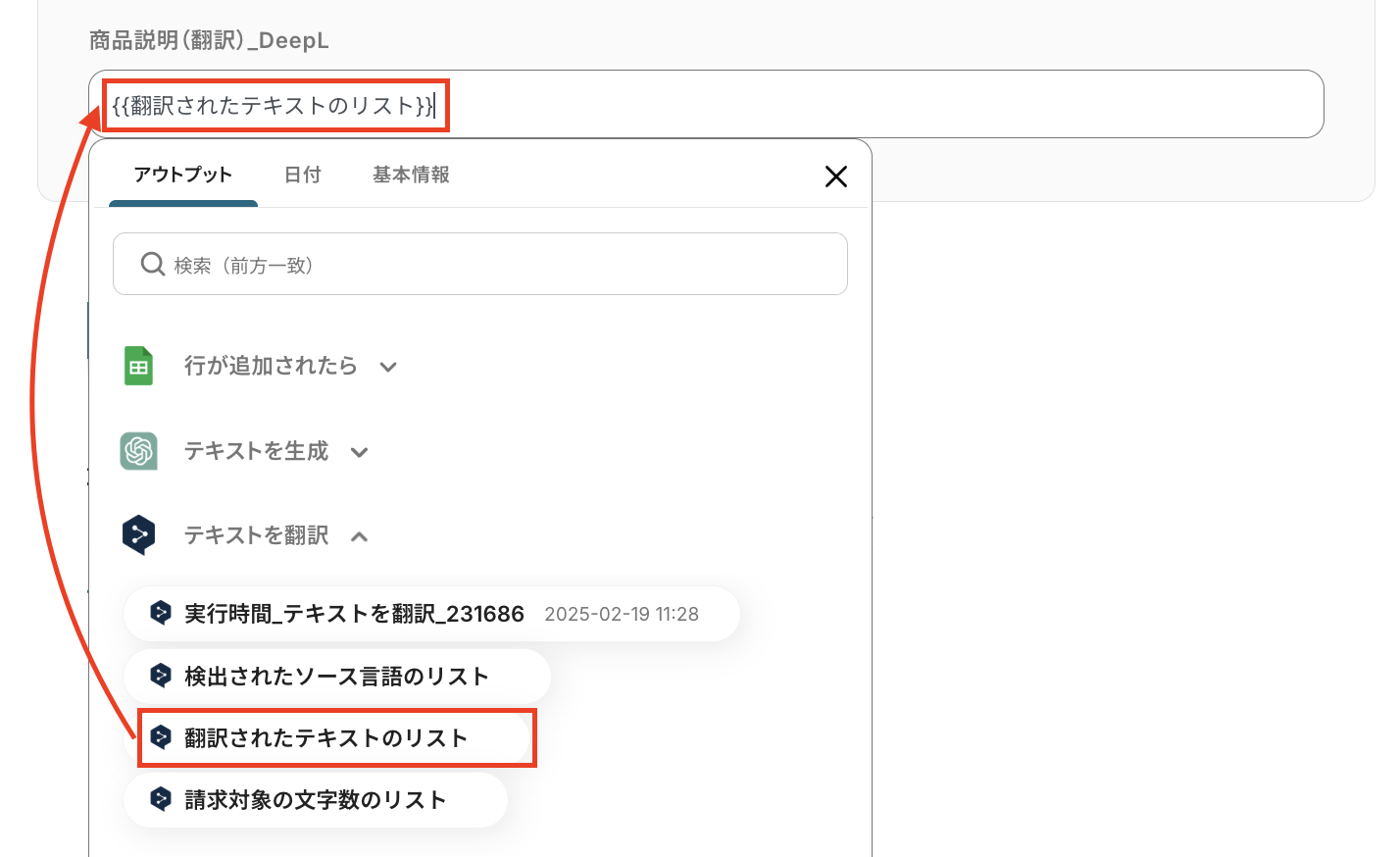
Task: Click DeepL icon on 実行時間 item
Action: (x=161, y=614)
